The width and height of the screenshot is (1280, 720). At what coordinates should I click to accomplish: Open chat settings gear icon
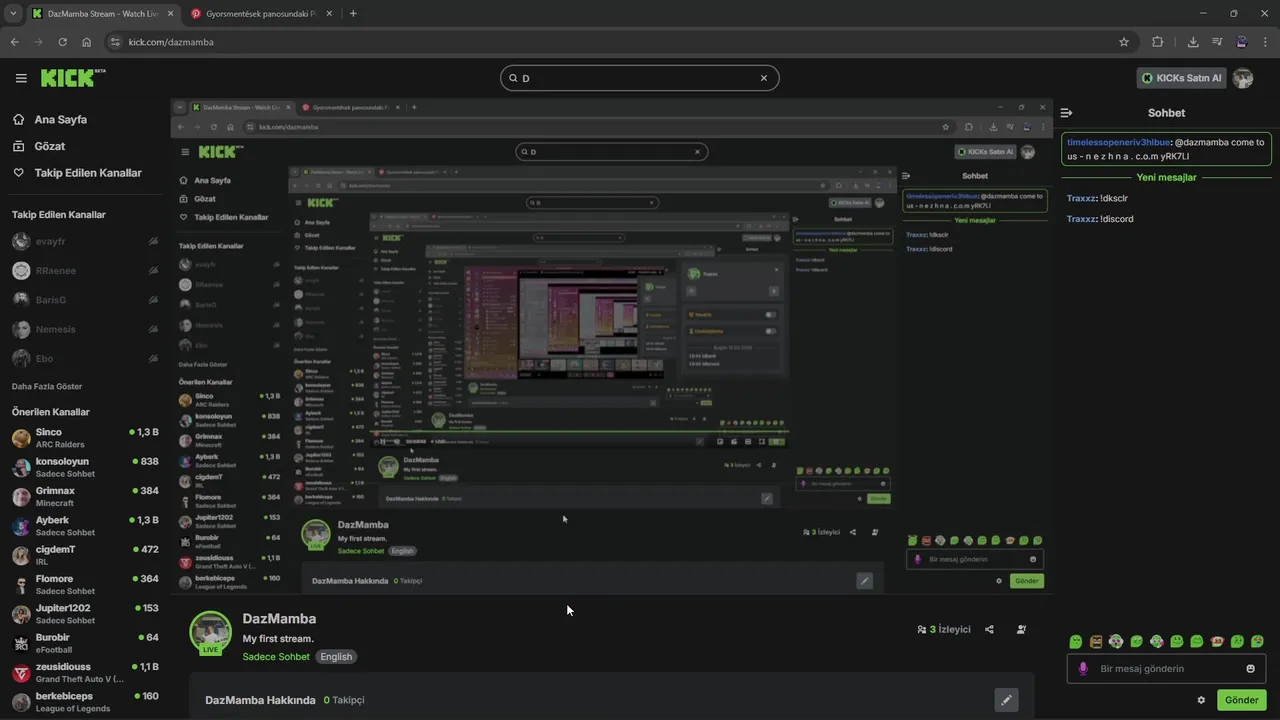click(x=1201, y=700)
